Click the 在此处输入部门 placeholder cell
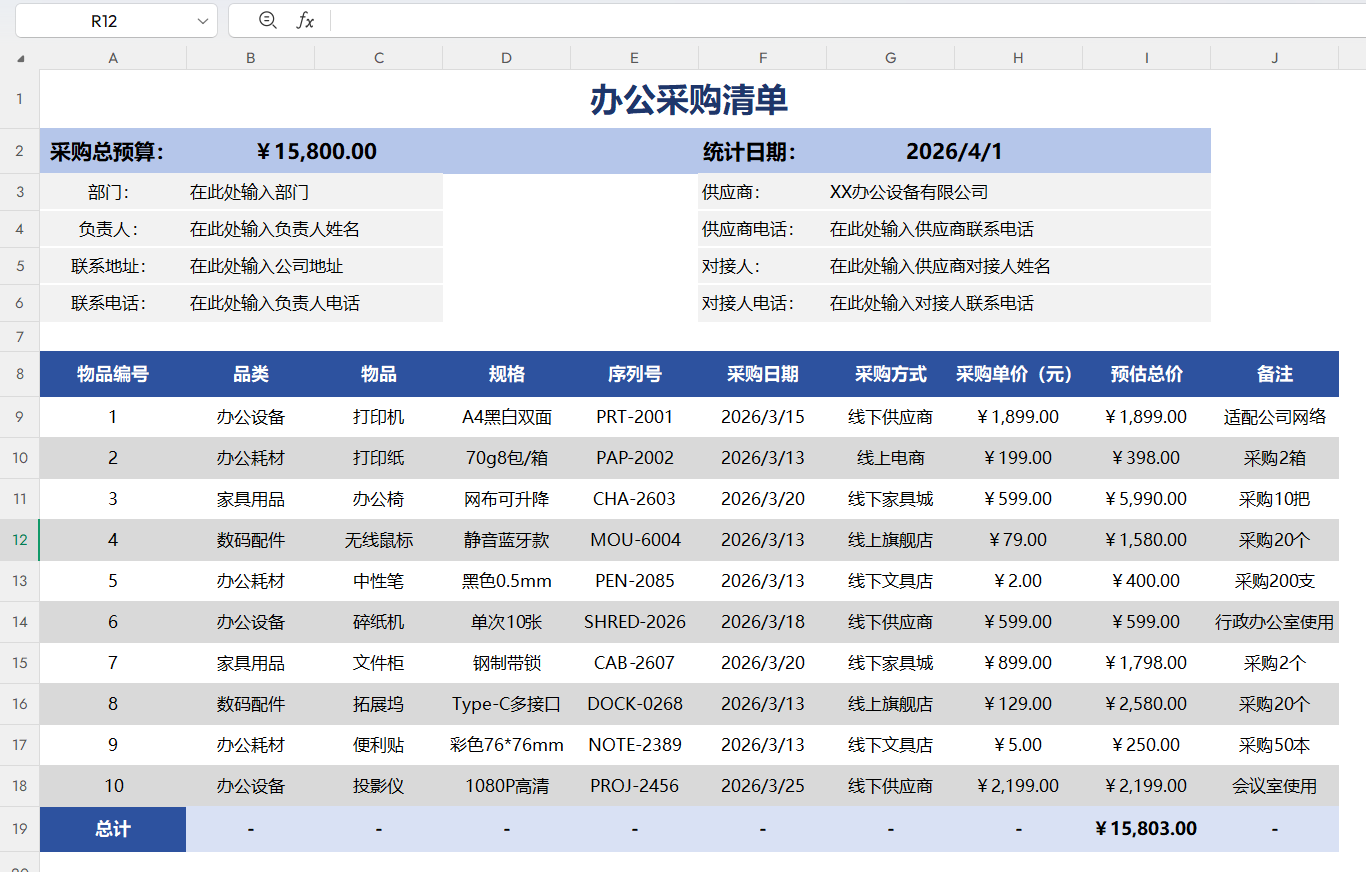 [249, 193]
